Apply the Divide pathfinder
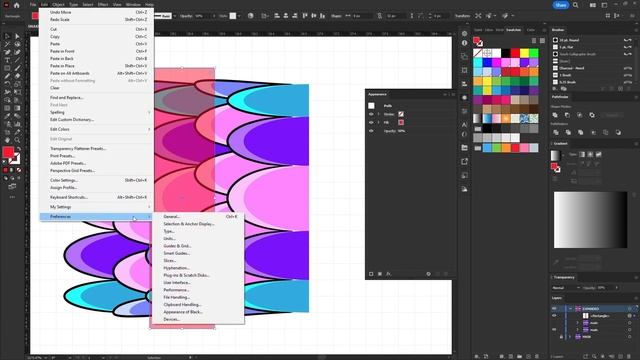The height and width of the screenshot is (360, 640). (x=556, y=132)
